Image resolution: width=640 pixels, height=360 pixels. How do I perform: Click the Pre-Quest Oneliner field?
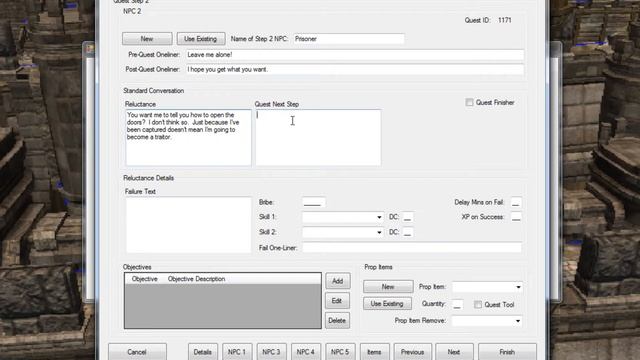coord(355,55)
